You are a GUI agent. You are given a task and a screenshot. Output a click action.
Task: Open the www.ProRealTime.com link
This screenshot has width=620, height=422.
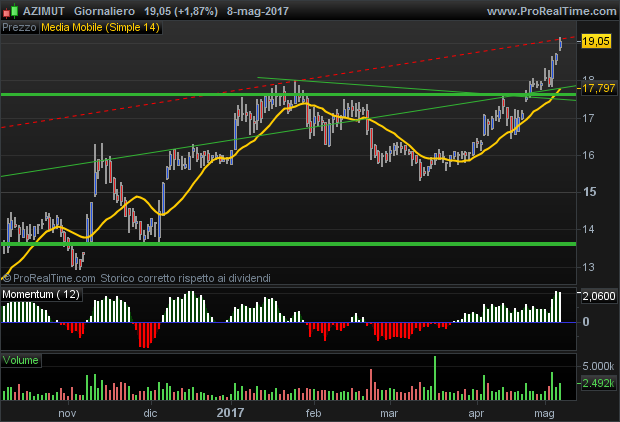pyautogui.click(x=552, y=11)
